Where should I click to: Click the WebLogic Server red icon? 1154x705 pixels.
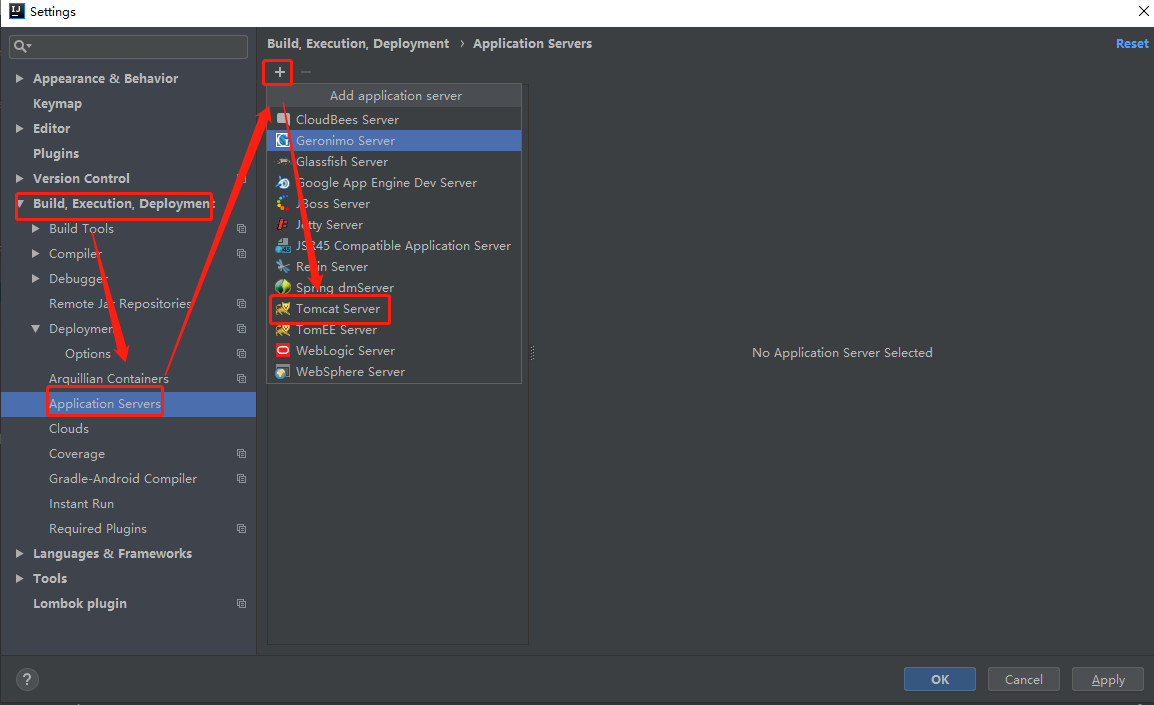(x=283, y=350)
